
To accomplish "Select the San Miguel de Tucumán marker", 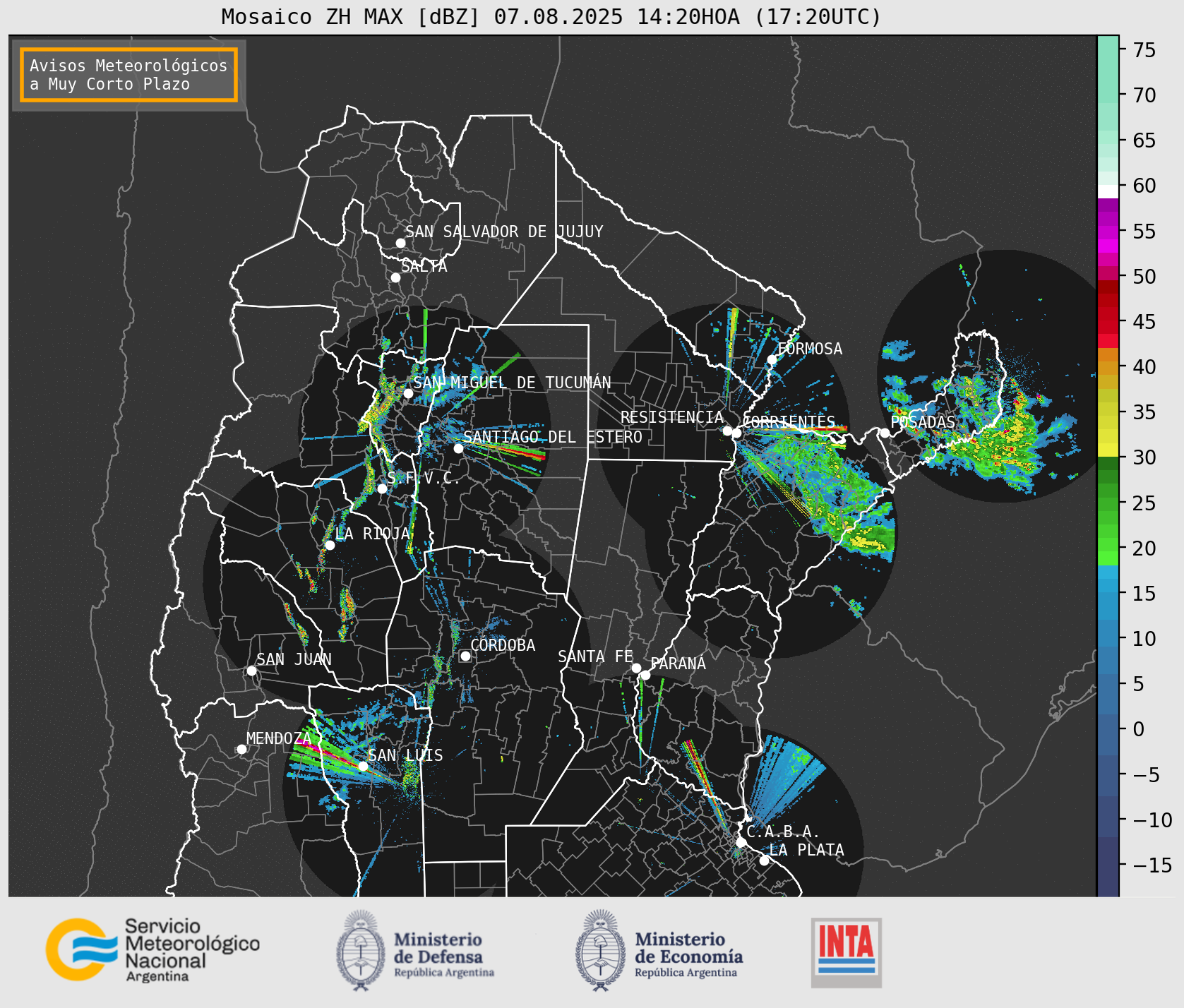I will [408, 393].
